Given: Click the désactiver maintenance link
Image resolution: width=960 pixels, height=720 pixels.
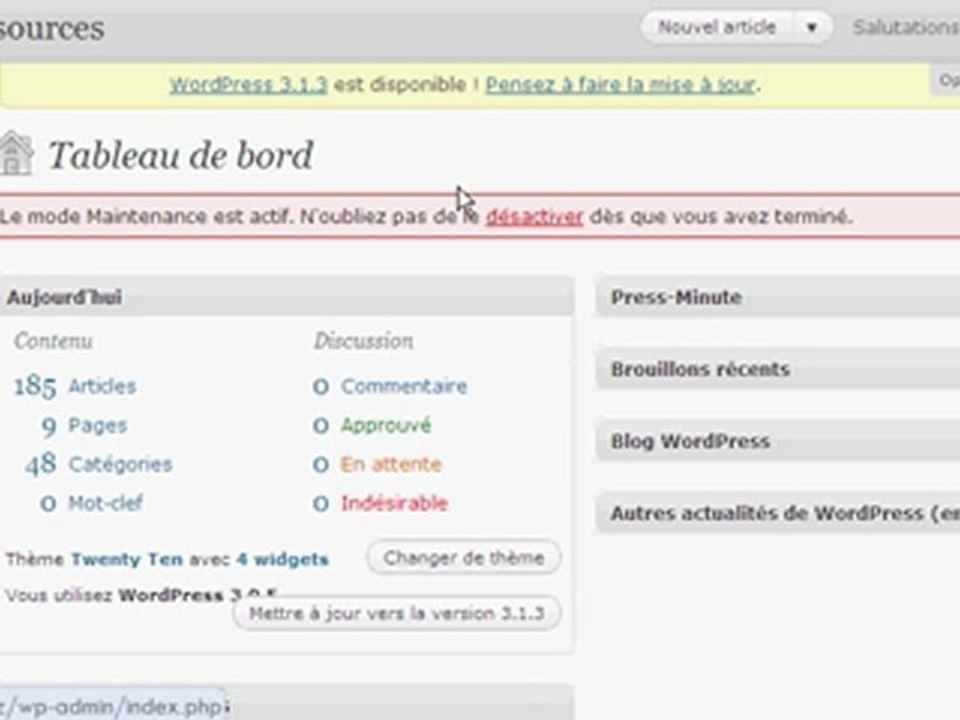Looking at the screenshot, I should click(534, 217).
